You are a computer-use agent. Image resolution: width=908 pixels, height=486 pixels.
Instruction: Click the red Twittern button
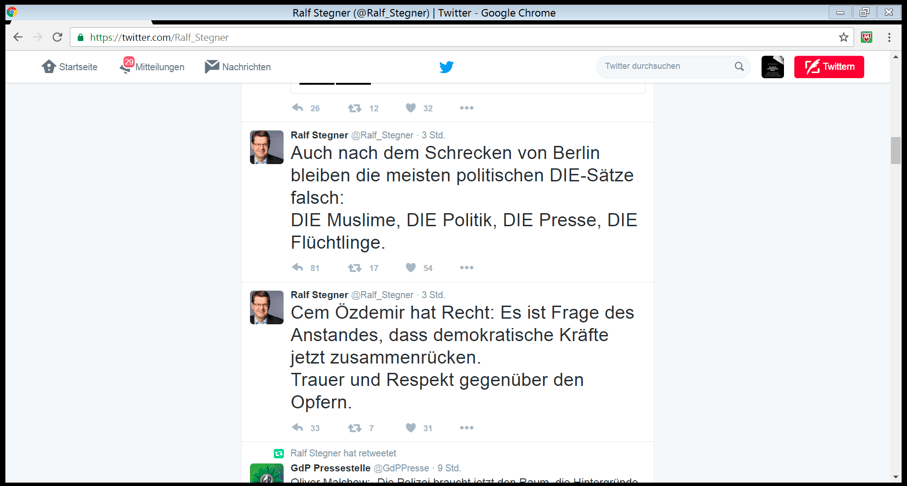coord(828,67)
